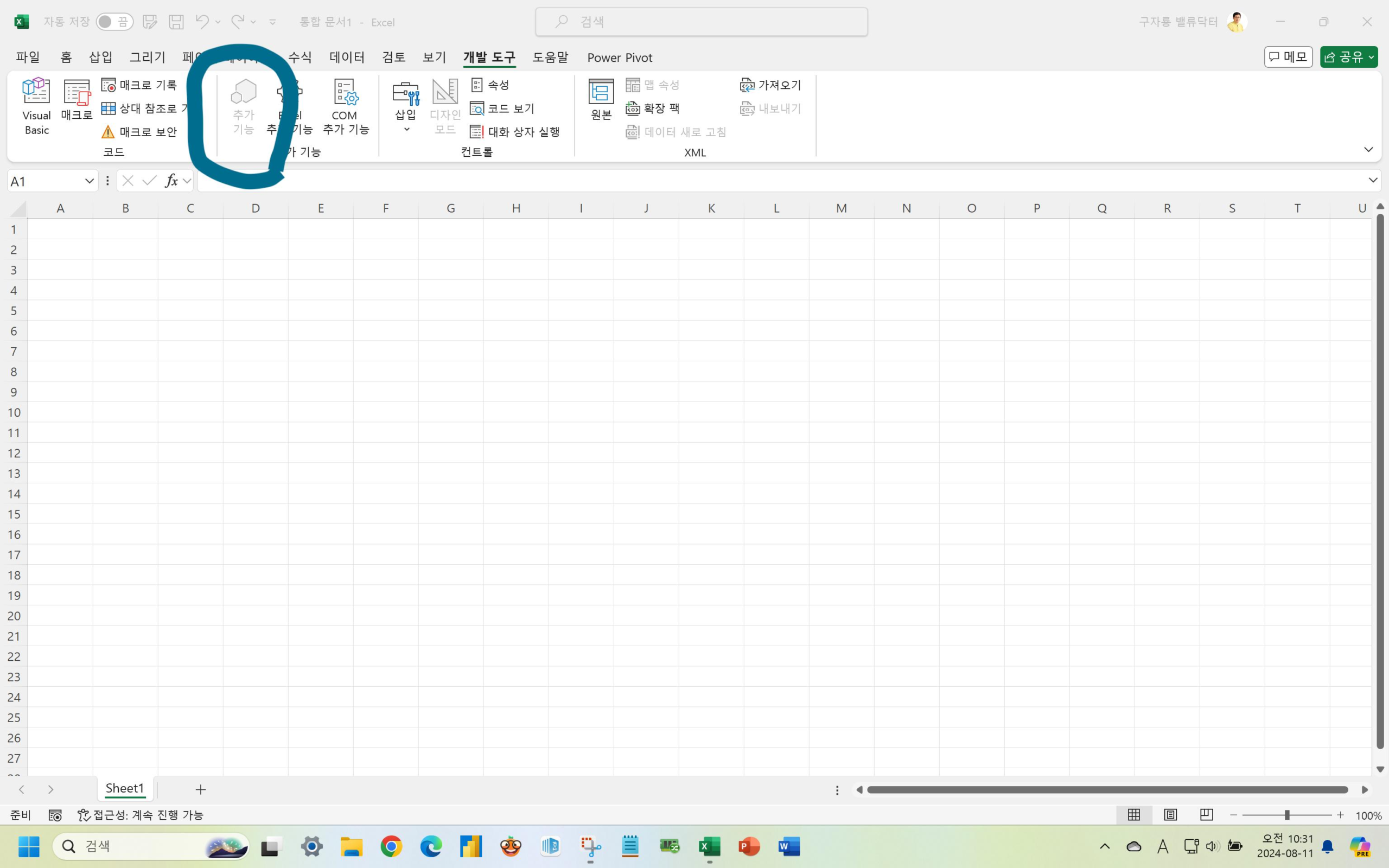The image size is (1389, 868).
Task: Collapse the ribbon with chevron
Action: tap(1368, 150)
